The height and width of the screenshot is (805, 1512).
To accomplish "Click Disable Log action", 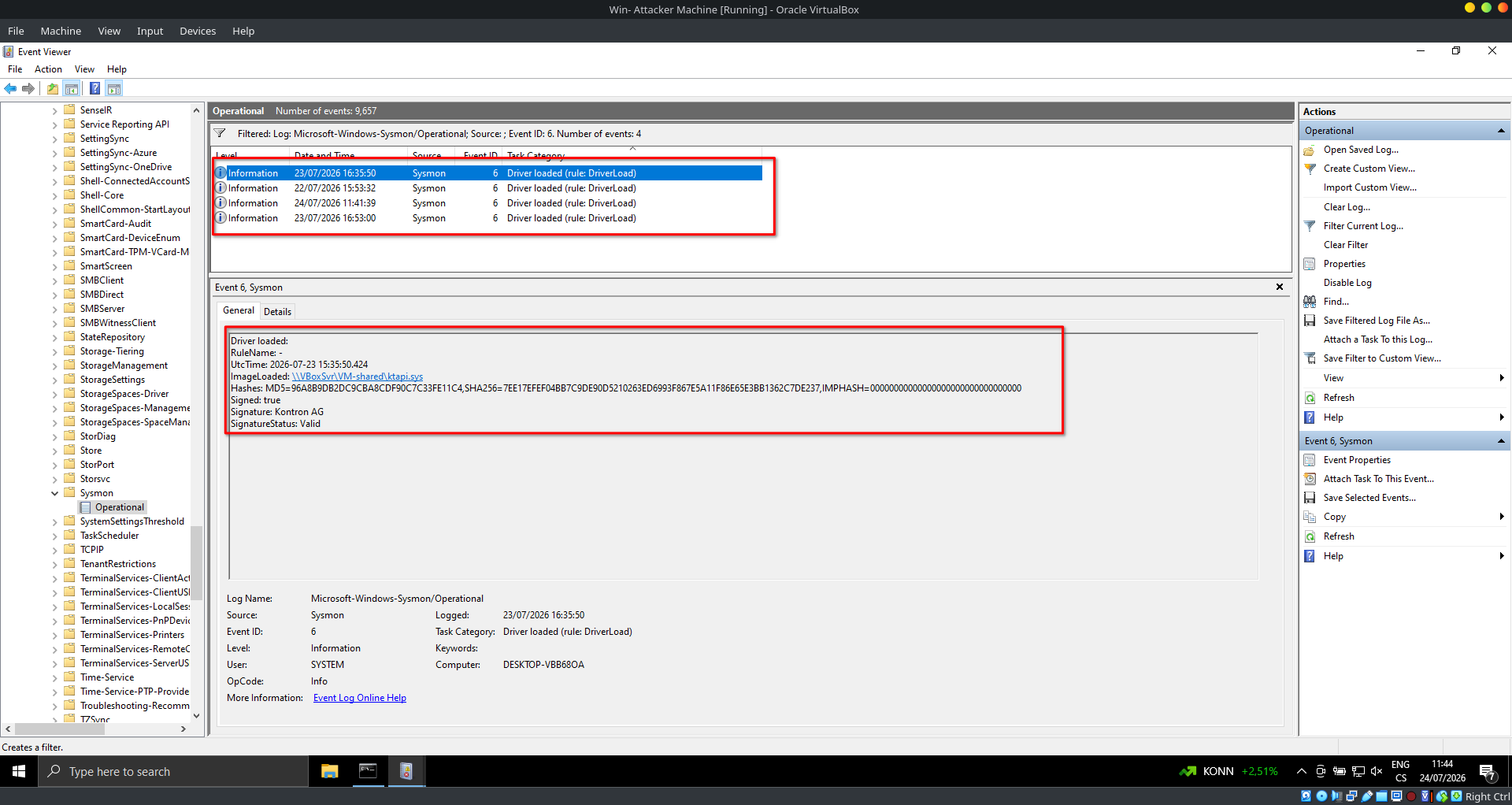I will pos(1347,283).
